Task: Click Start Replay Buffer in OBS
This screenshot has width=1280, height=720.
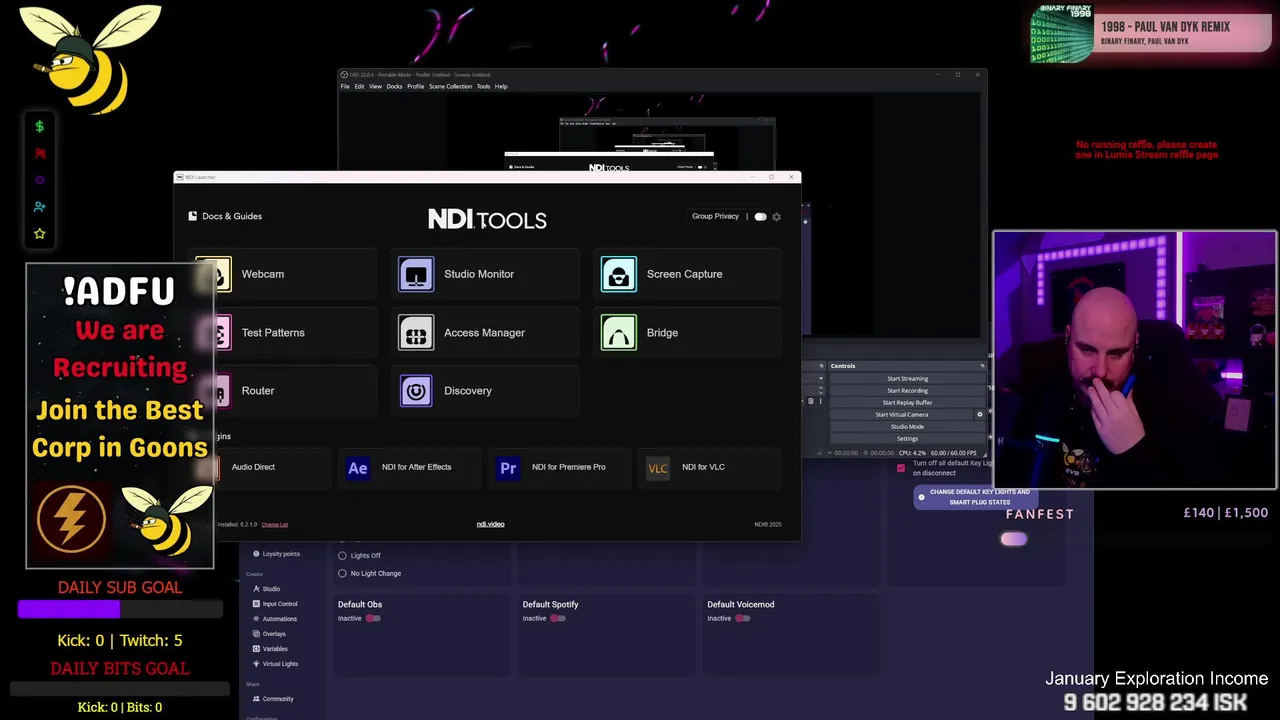Action: point(907,402)
